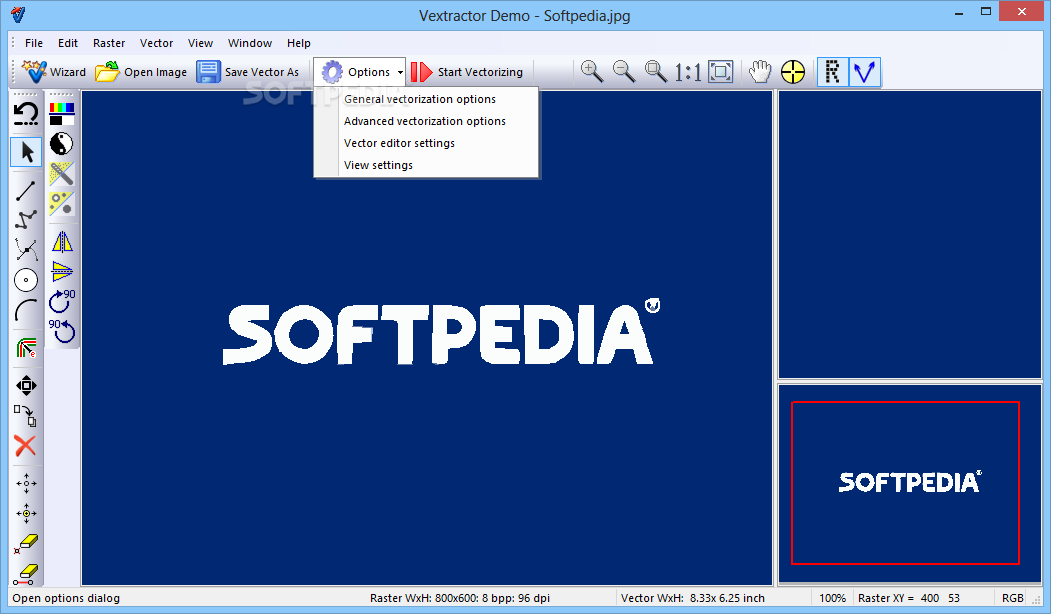Click the fit to window icon
The width and height of the screenshot is (1051, 614).
tap(721, 72)
